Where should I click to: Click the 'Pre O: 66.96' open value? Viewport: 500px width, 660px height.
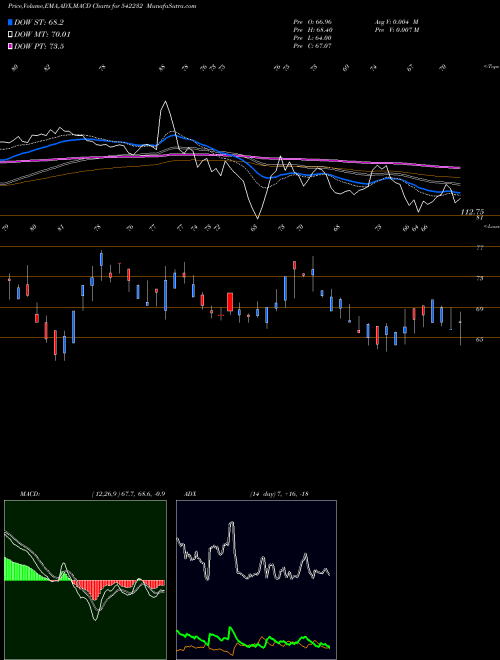coord(313,22)
